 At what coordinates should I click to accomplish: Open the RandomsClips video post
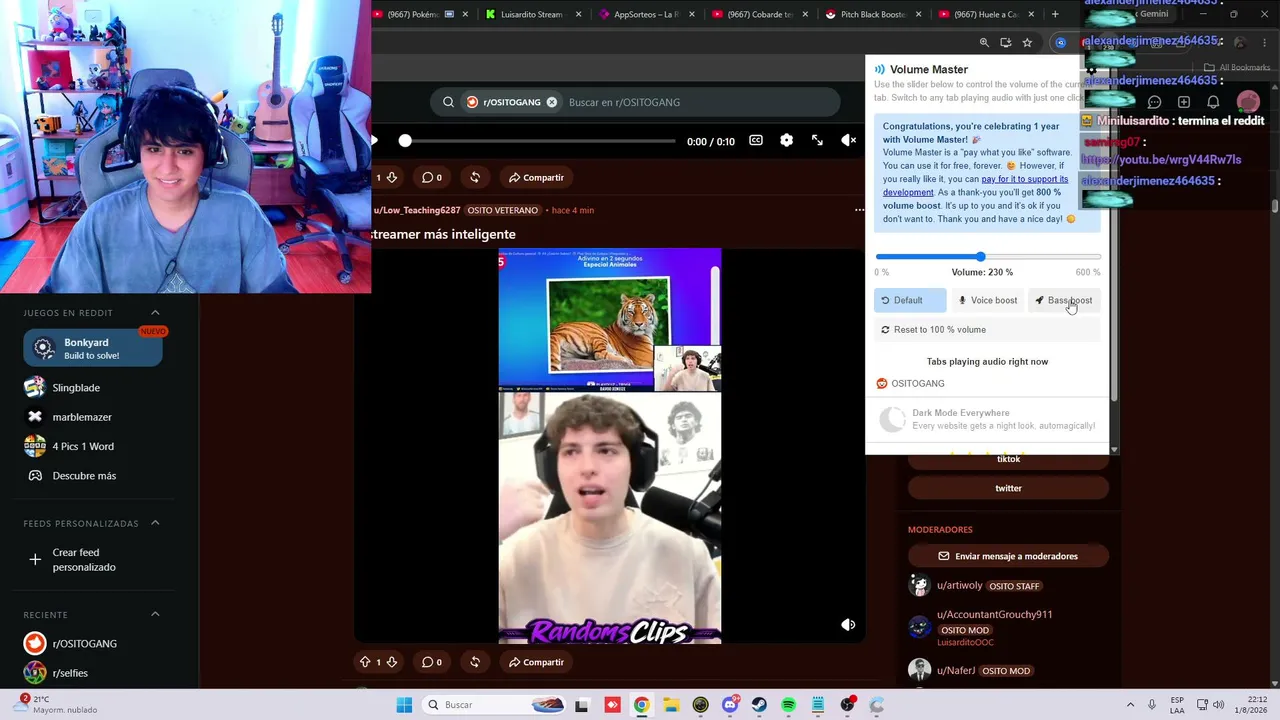[610, 446]
